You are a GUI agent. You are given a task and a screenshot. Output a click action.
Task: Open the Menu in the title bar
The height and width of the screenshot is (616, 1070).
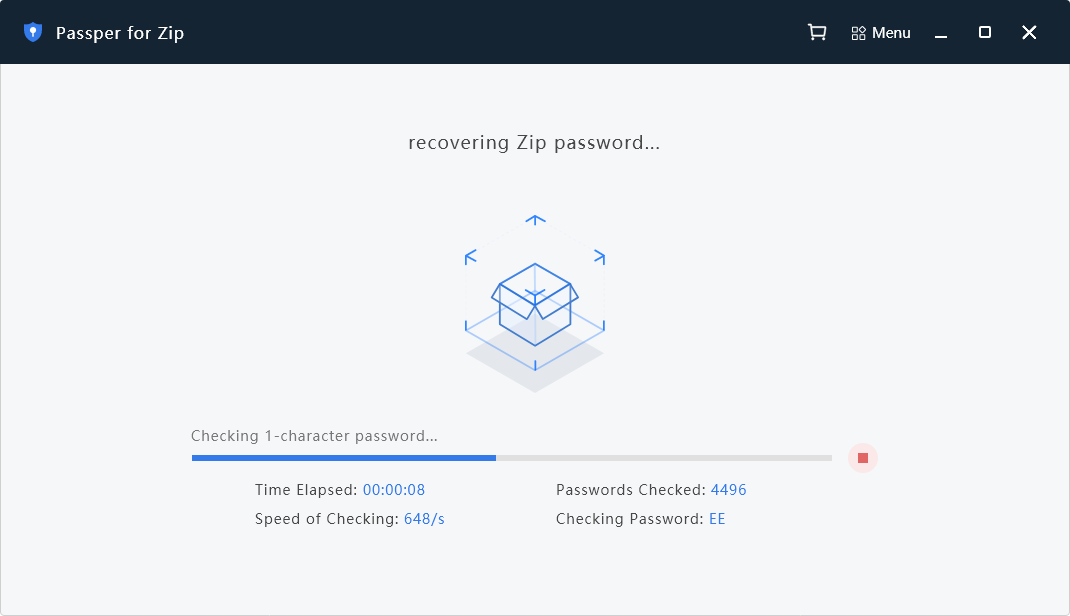click(x=881, y=33)
